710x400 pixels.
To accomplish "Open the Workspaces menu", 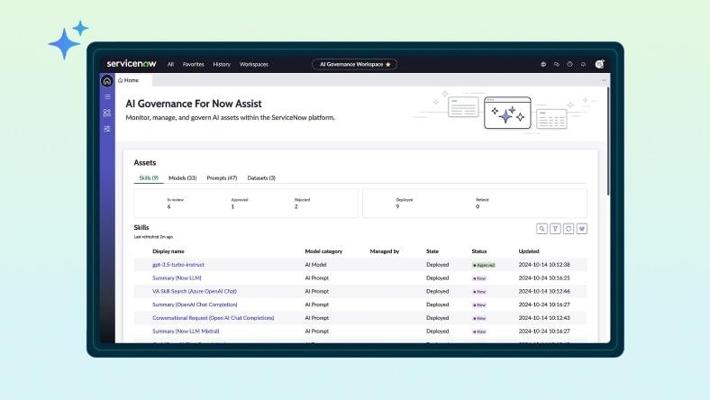I will click(254, 64).
